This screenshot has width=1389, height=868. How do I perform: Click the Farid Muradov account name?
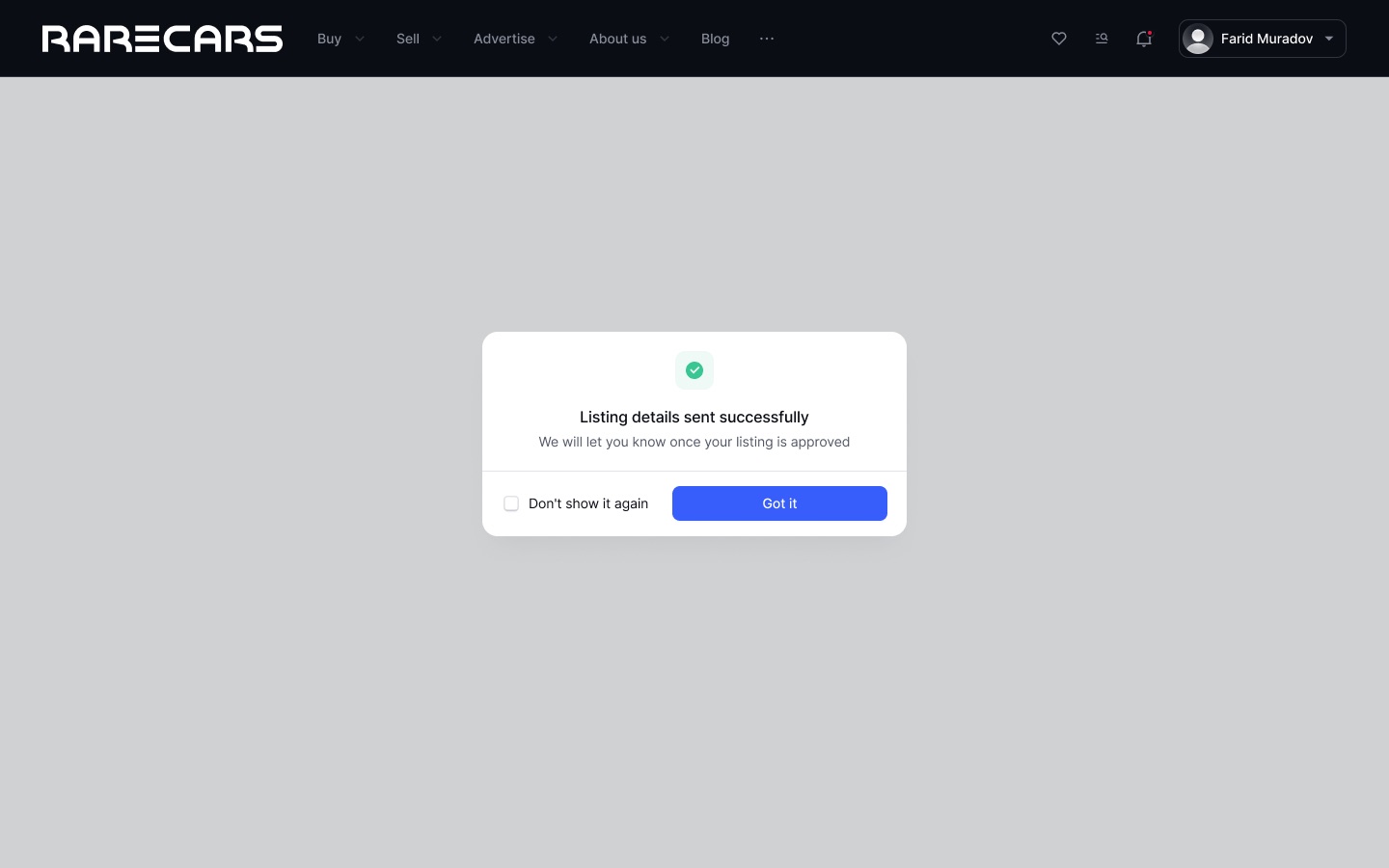pyautogui.click(x=1266, y=39)
